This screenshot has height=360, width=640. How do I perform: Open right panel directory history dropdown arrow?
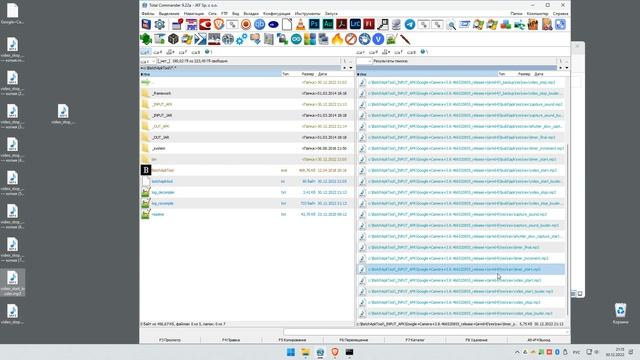tap(567, 68)
